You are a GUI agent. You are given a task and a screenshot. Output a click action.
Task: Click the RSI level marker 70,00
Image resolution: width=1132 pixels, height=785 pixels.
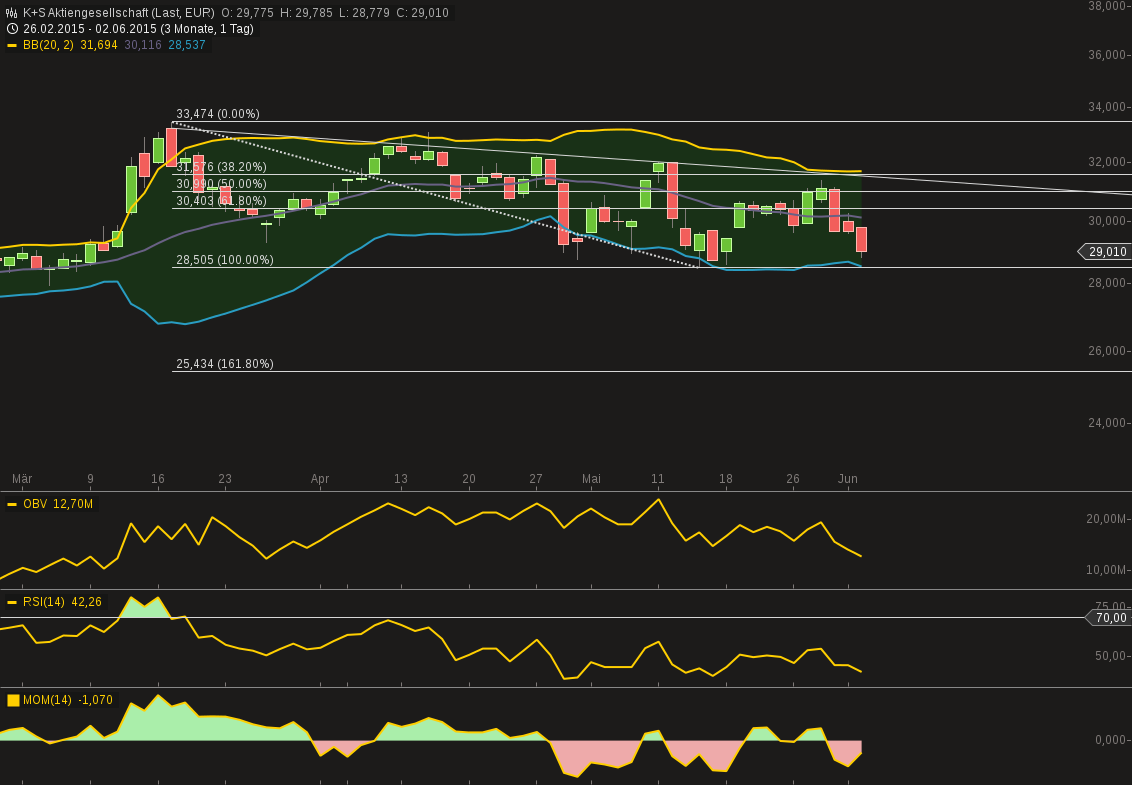click(1107, 617)
